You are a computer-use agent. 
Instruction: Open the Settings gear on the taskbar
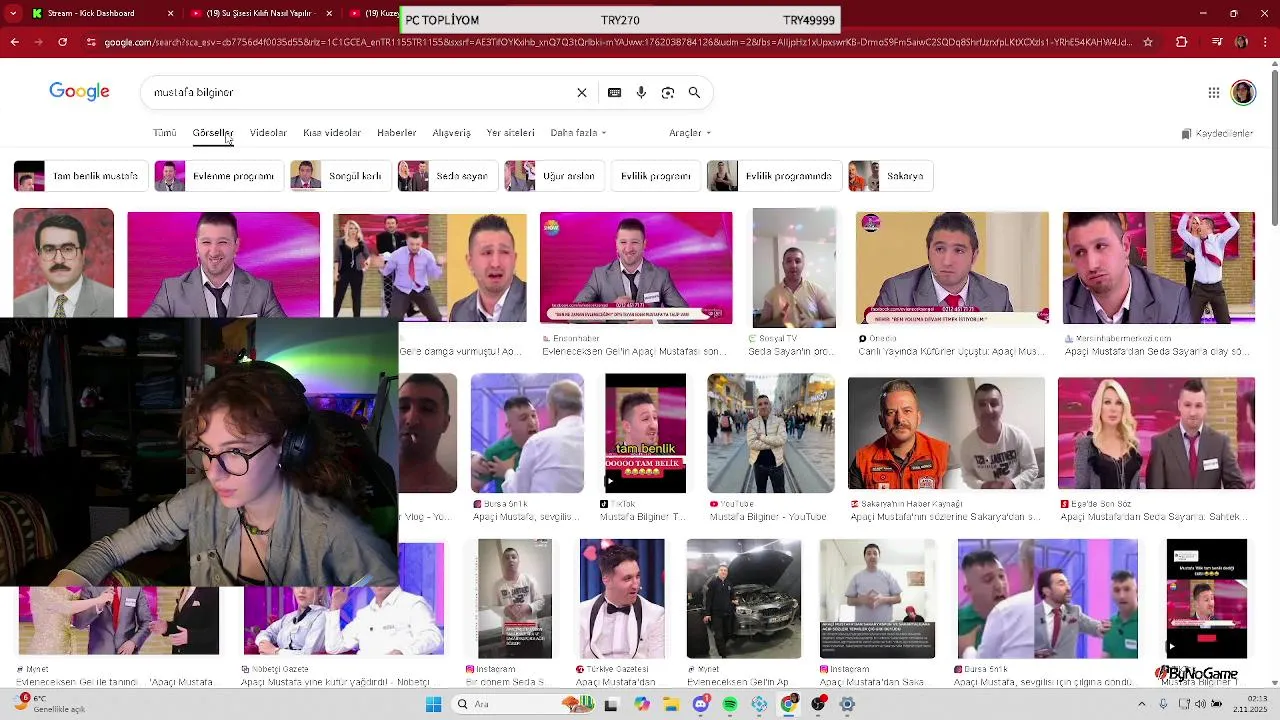click(x=848, y=704)
